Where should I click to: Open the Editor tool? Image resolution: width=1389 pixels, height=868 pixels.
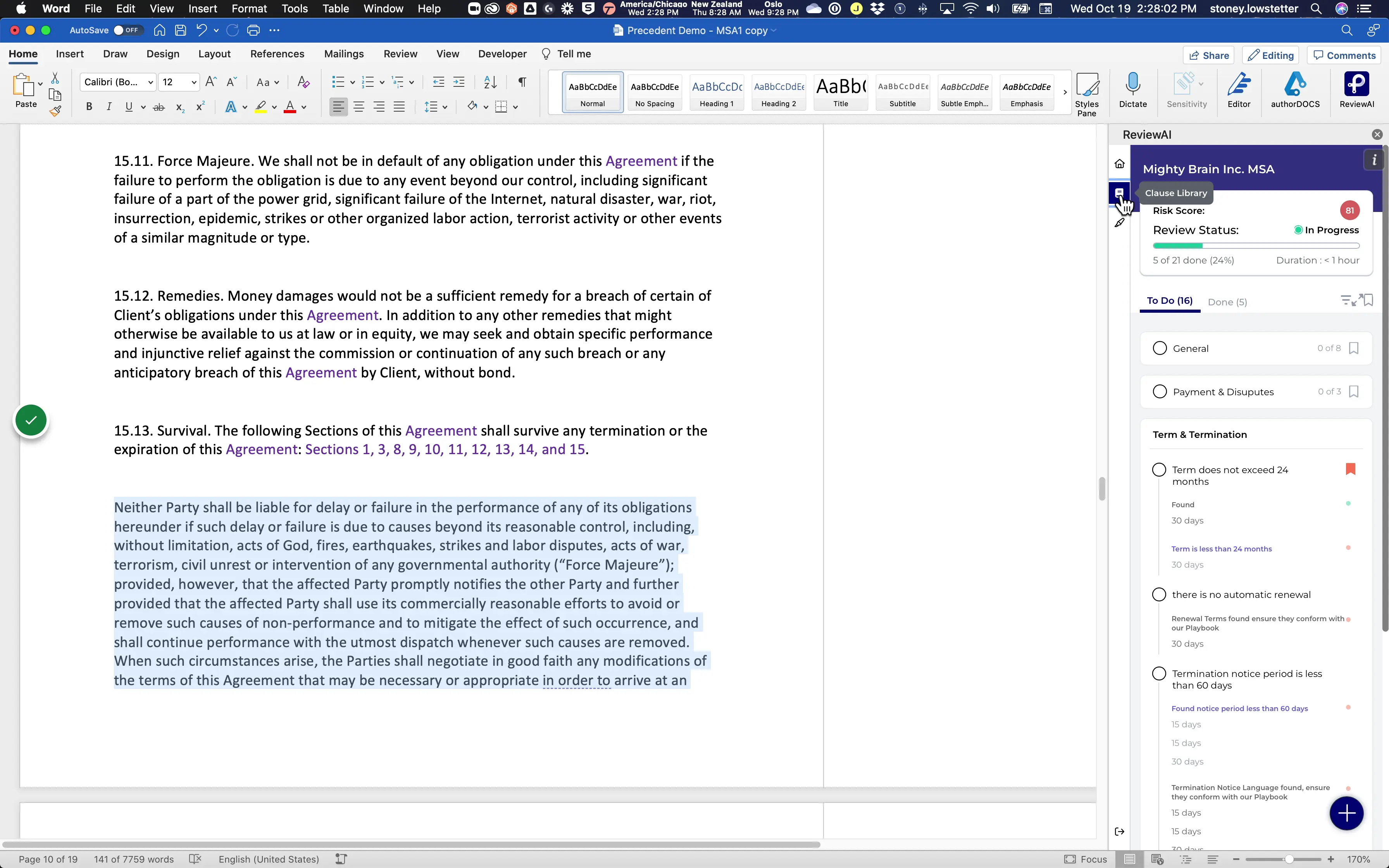coord(1239,90)
